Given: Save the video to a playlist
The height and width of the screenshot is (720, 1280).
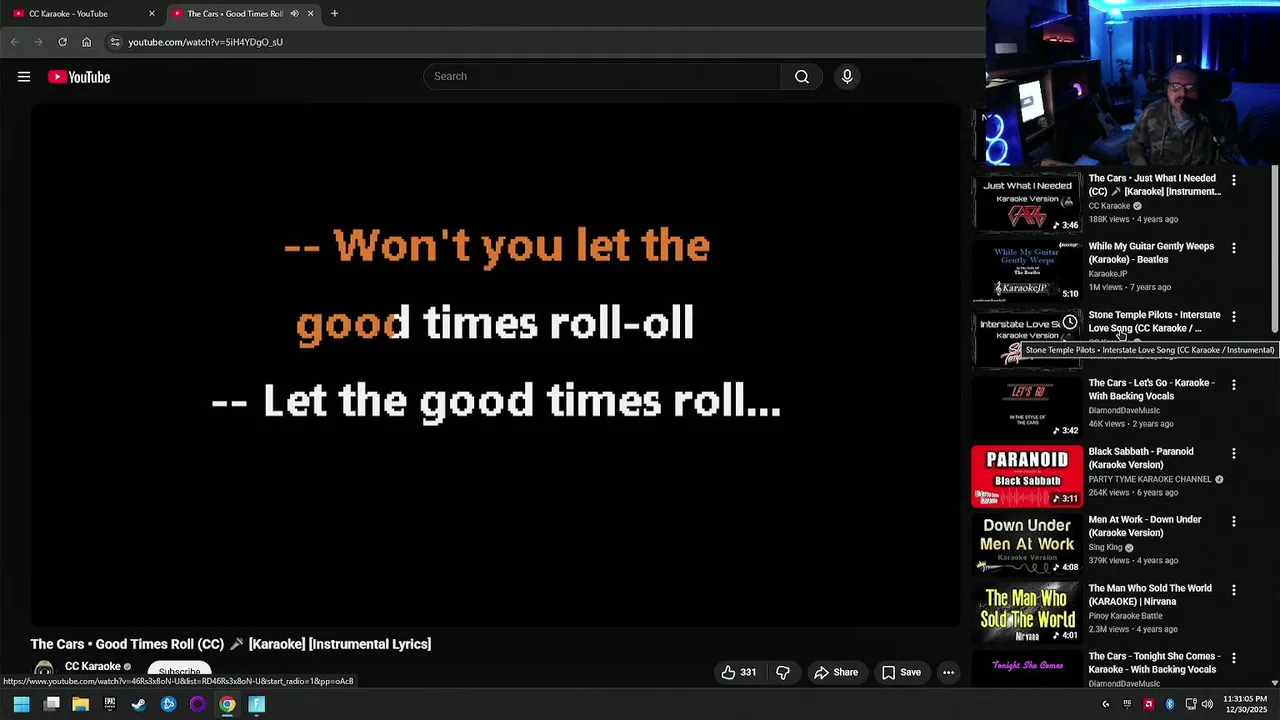Looking at the screenshot, I should click(901, 672).
